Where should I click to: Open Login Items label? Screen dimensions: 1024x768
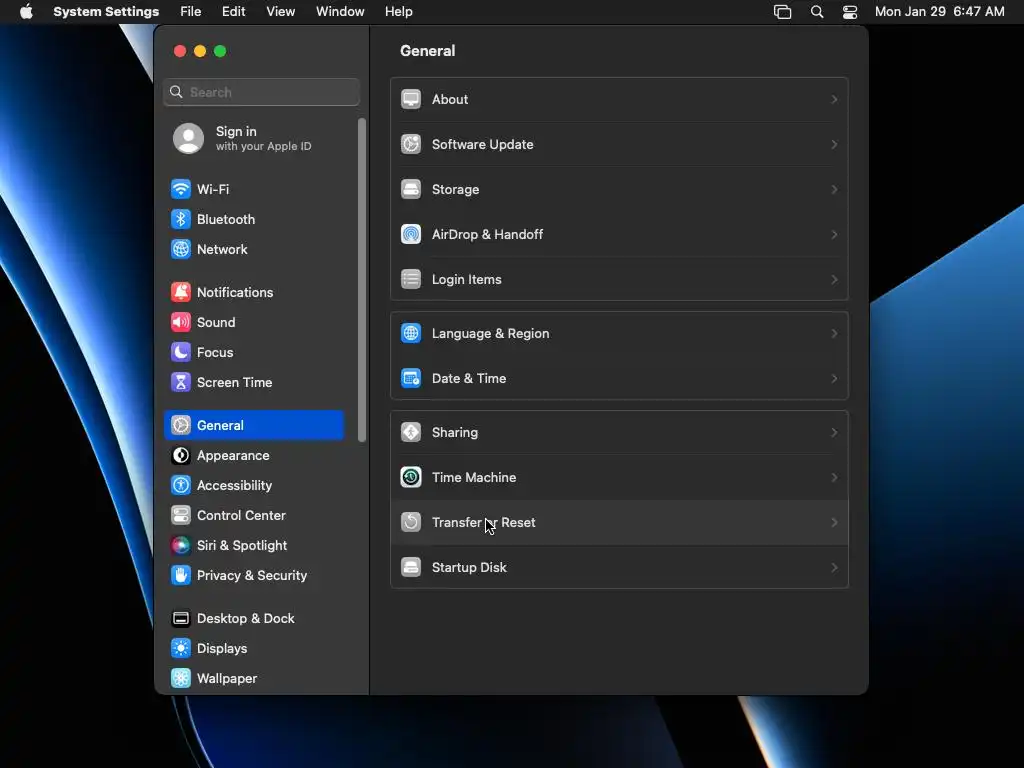click(x=466, y=280)
